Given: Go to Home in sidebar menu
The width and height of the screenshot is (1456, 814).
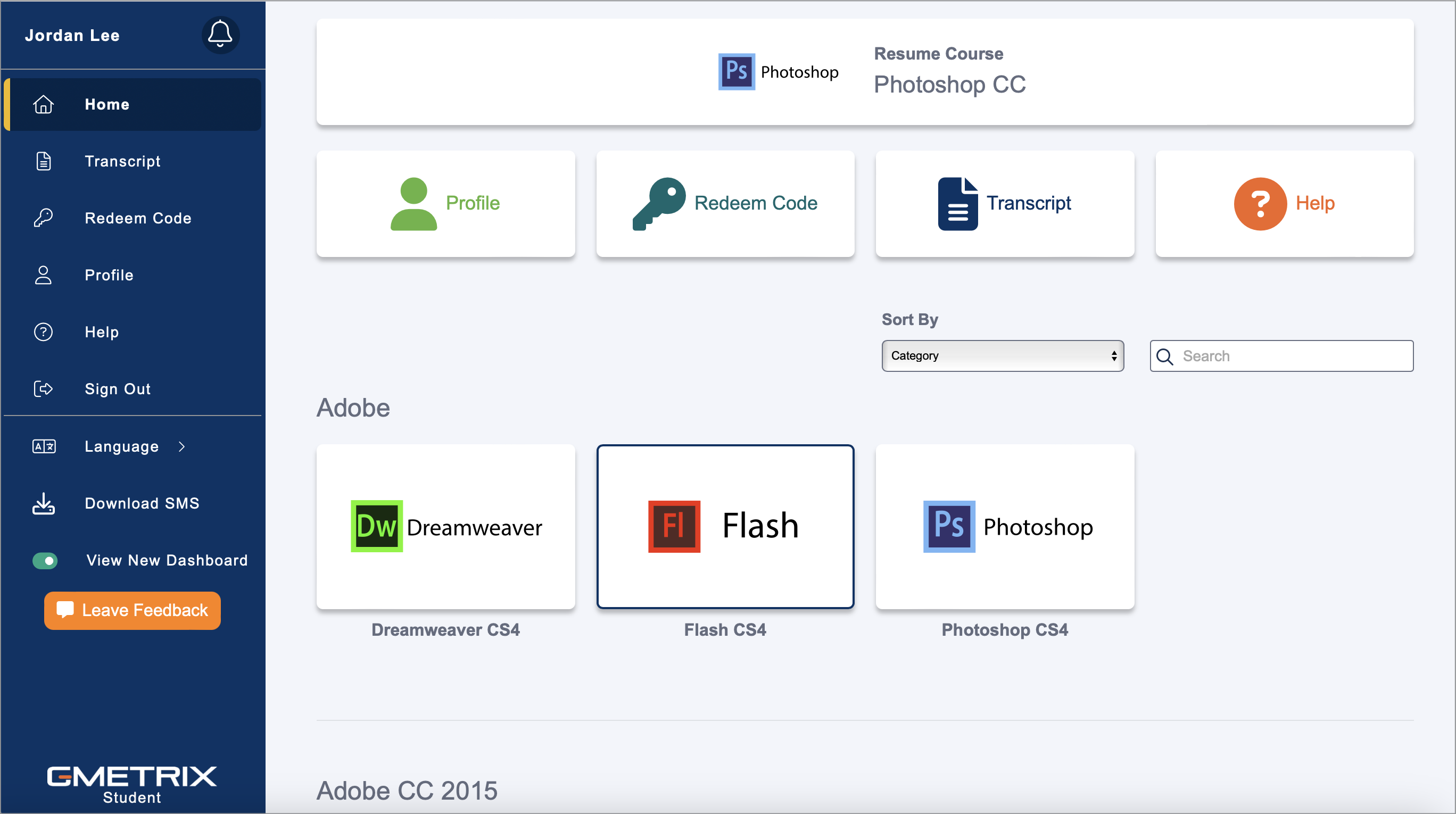Looking at the screenshot, I should [x=107, y=104].
